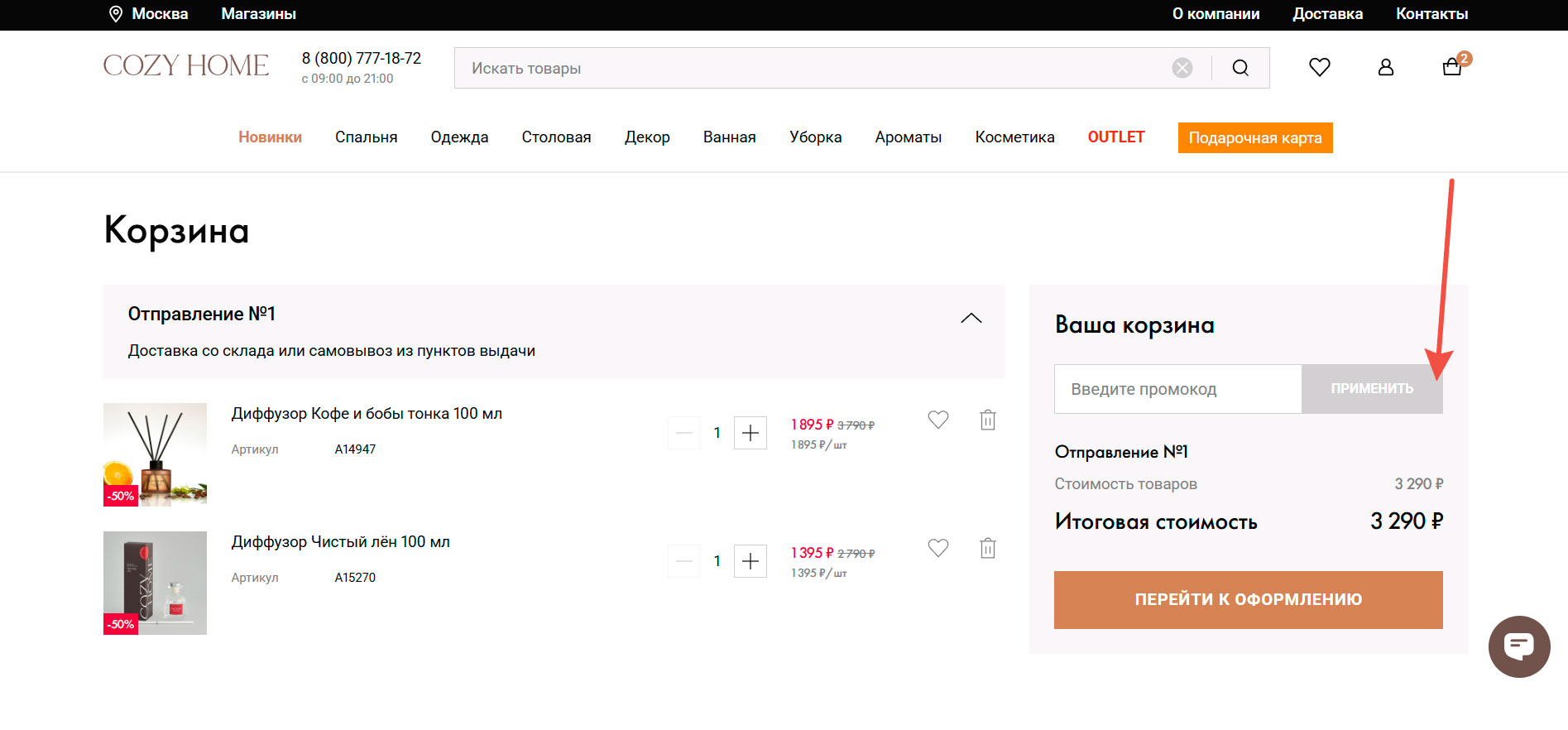The height and width of the screenshot is (730, 1568).
Task: Click article number A15270
Action: [x=355, y=578]
